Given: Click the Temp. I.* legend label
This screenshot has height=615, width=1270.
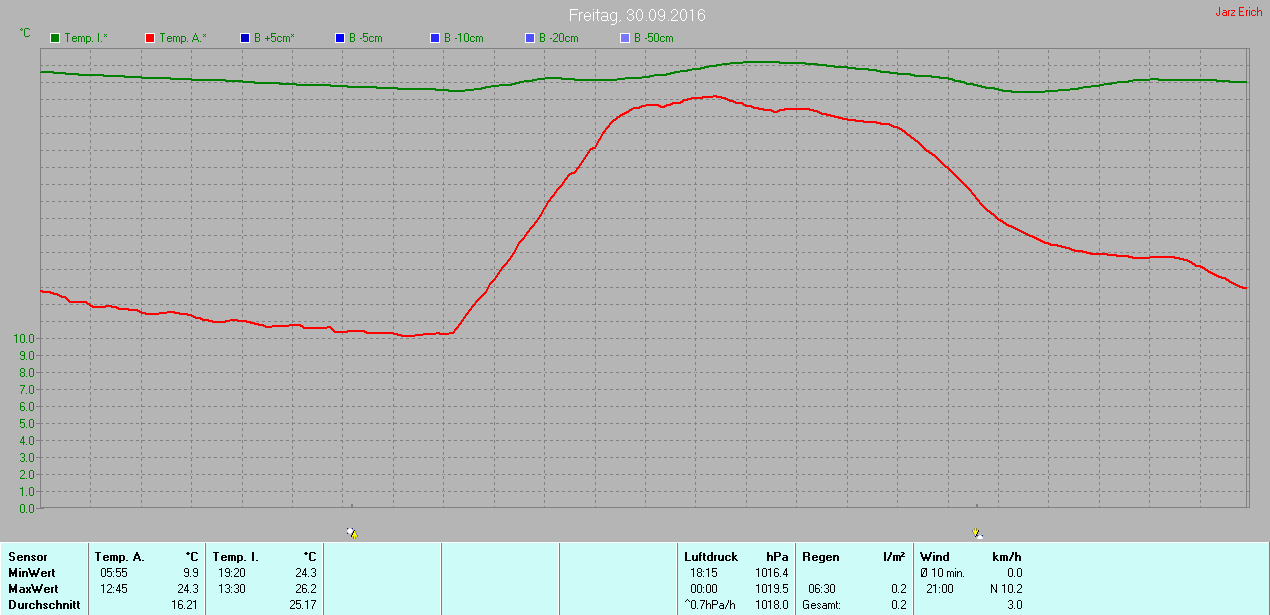Looking at the screenshot, I should point(86,38).
